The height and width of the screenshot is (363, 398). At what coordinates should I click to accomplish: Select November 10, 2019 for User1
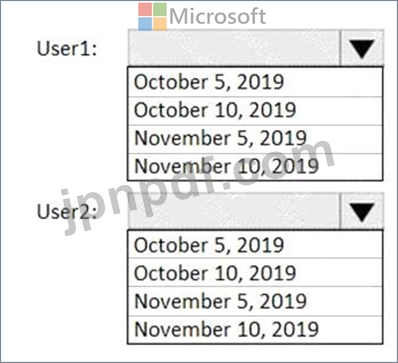pyautogui.click(x=255, y=166)
